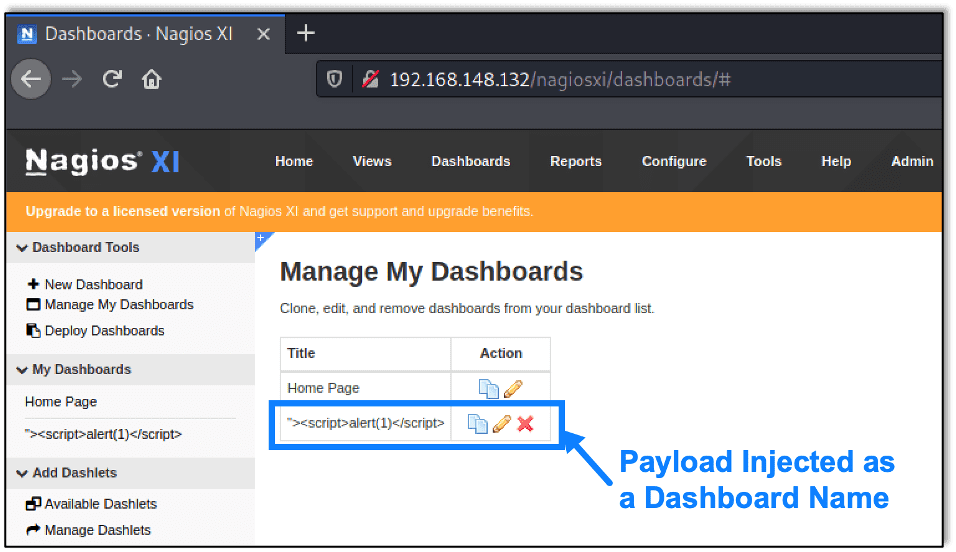Open the Reports menu
This screenshot has width=956, height=552.
(576, 161)
